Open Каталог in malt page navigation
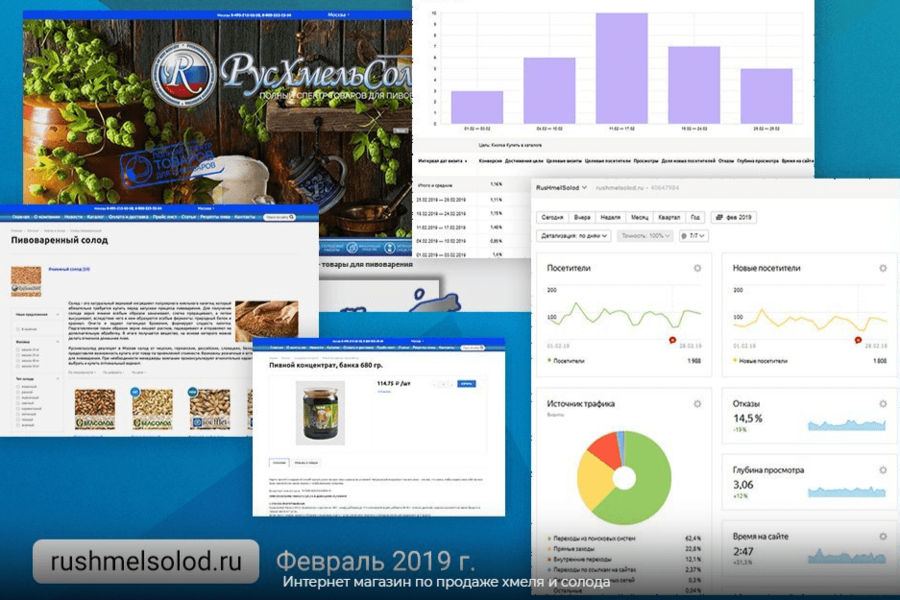 coord(95,217)
